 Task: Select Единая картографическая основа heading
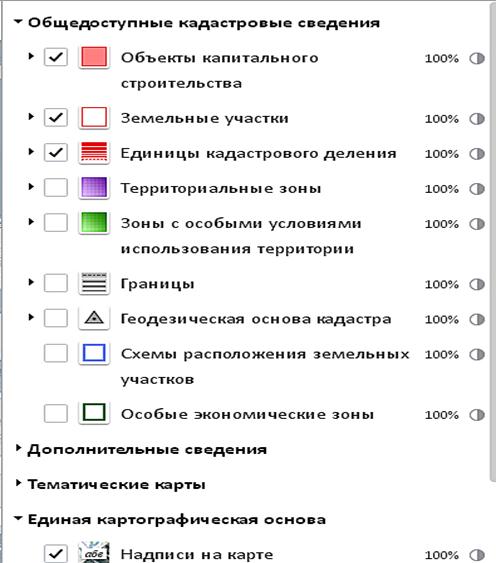(x=177, y=519)
